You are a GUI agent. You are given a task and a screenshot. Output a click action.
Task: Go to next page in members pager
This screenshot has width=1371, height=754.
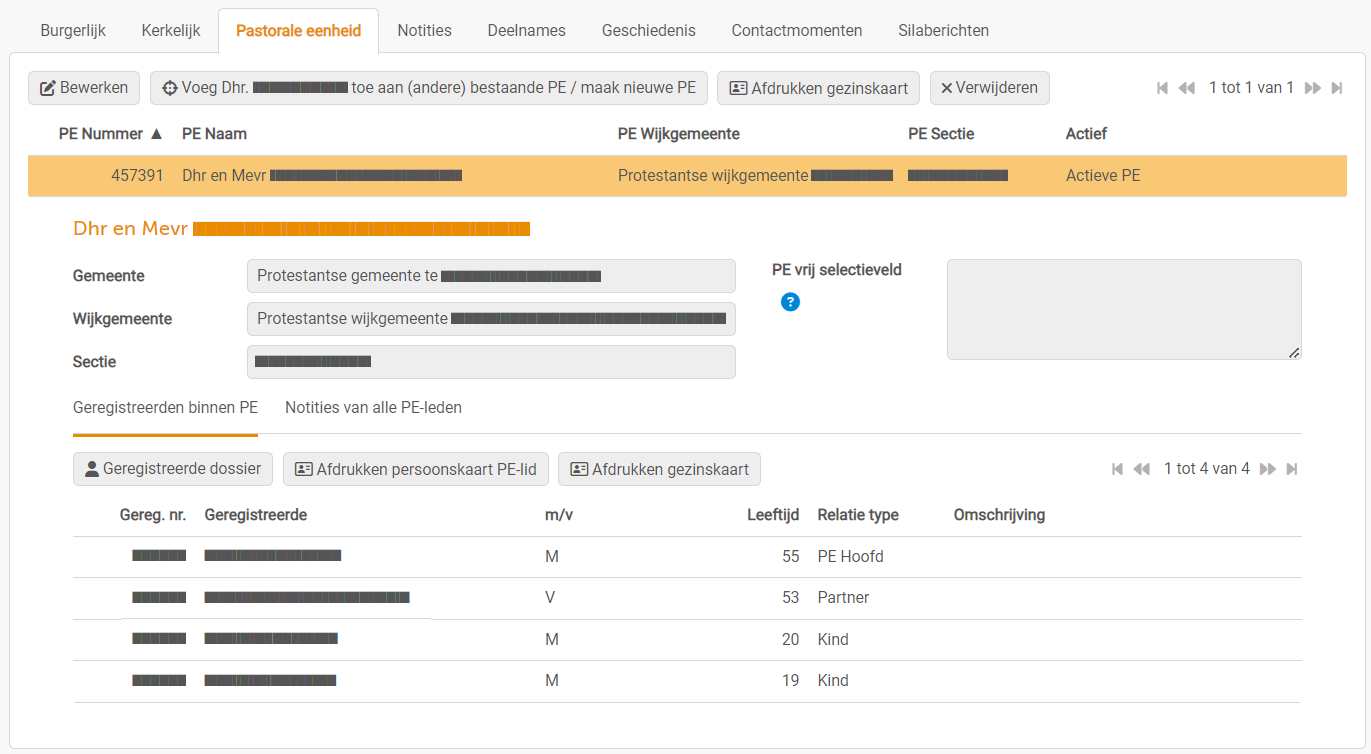click(1268, 469)
